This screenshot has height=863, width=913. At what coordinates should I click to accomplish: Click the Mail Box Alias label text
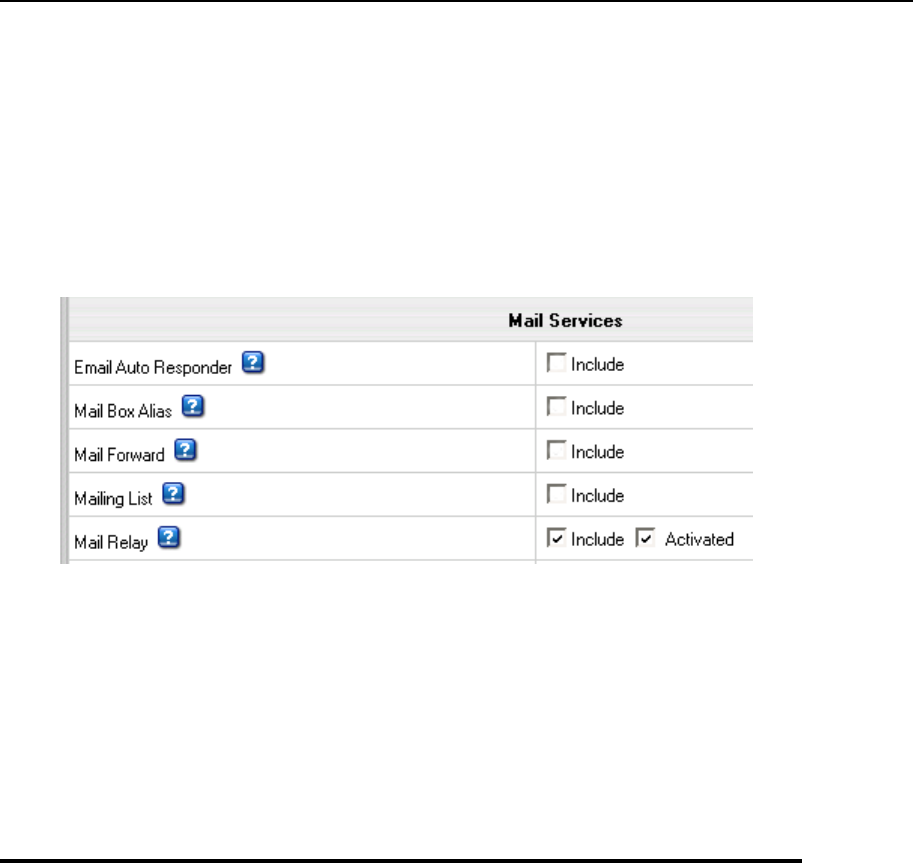click(x=125, y=410)
